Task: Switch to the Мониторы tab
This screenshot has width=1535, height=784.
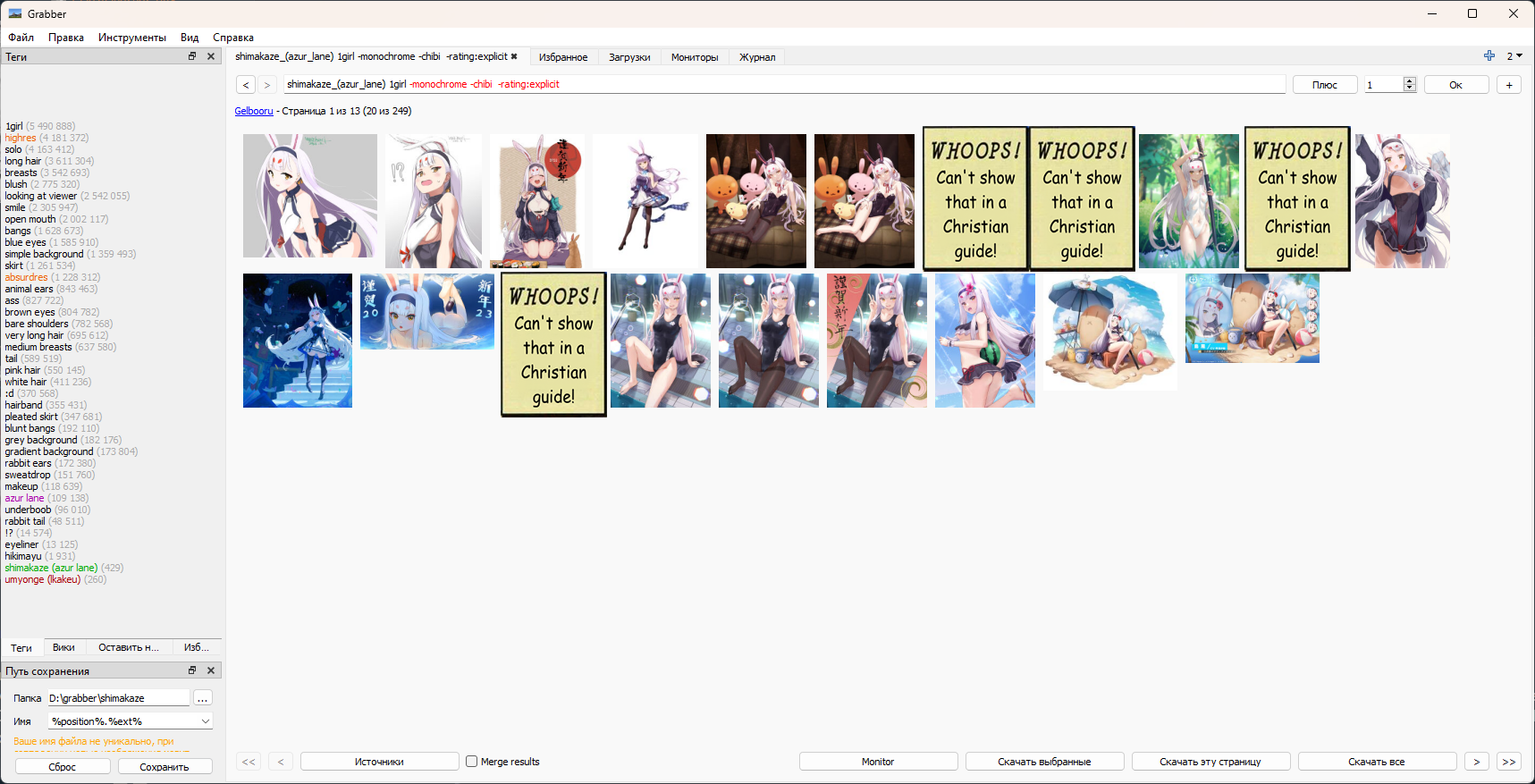Action: pos(695,57)
